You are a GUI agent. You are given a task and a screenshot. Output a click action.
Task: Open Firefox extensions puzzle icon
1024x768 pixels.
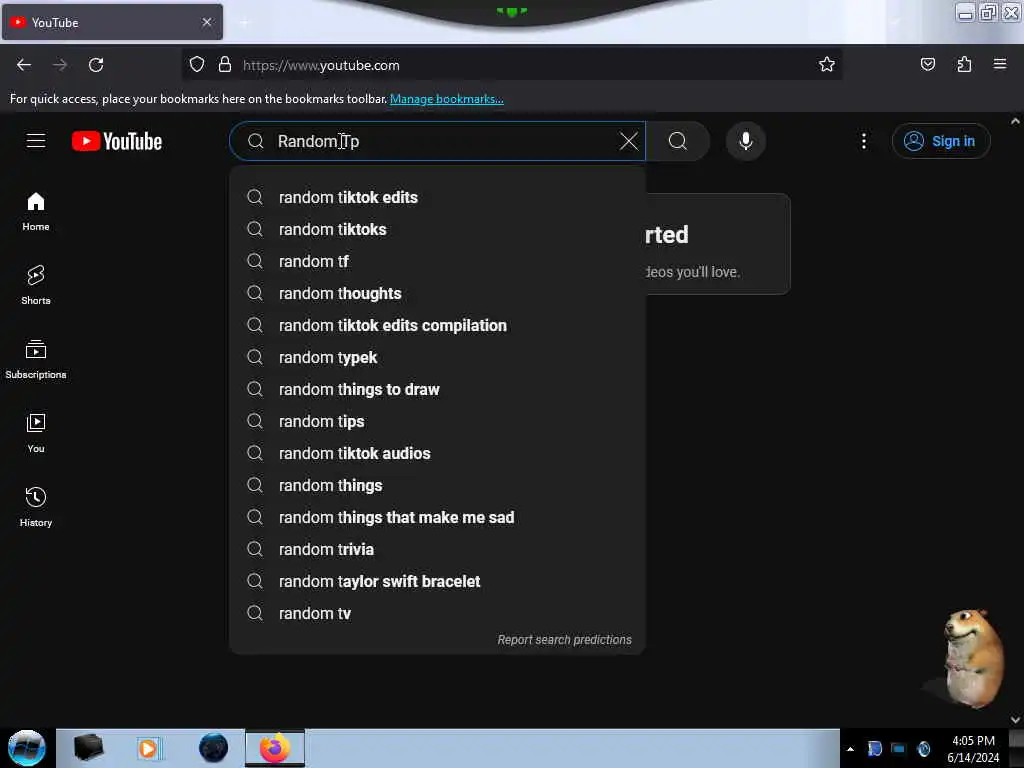964,65
